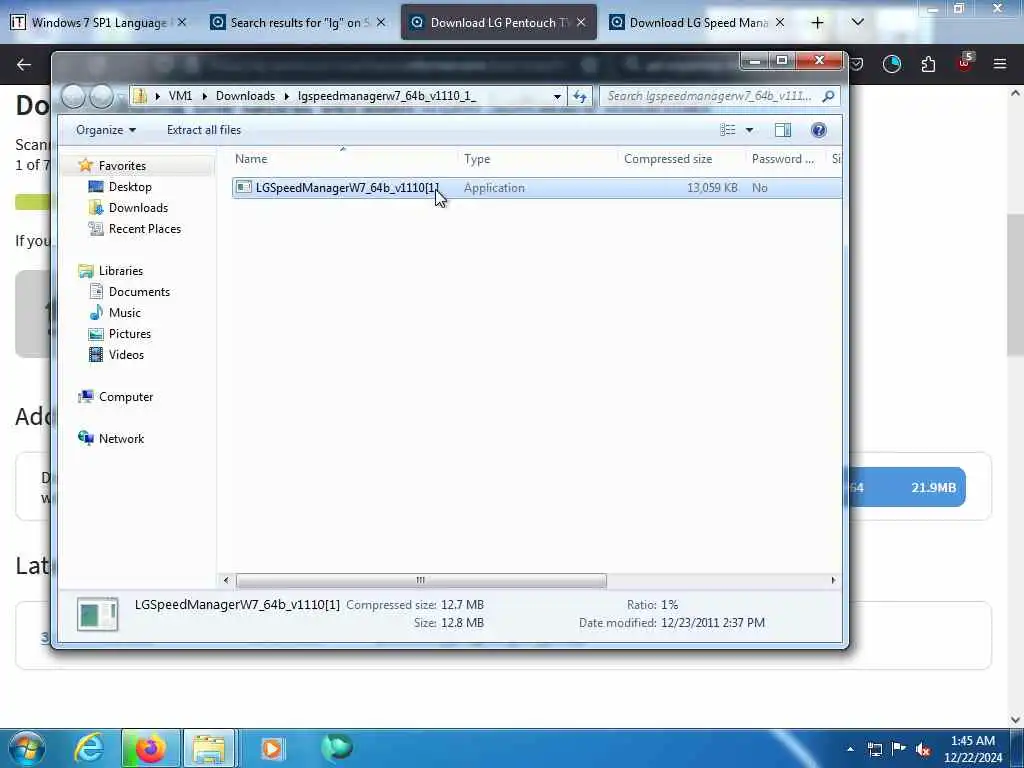
Task: Click the browser Back arrow
Action: click(x=24, y=65)
